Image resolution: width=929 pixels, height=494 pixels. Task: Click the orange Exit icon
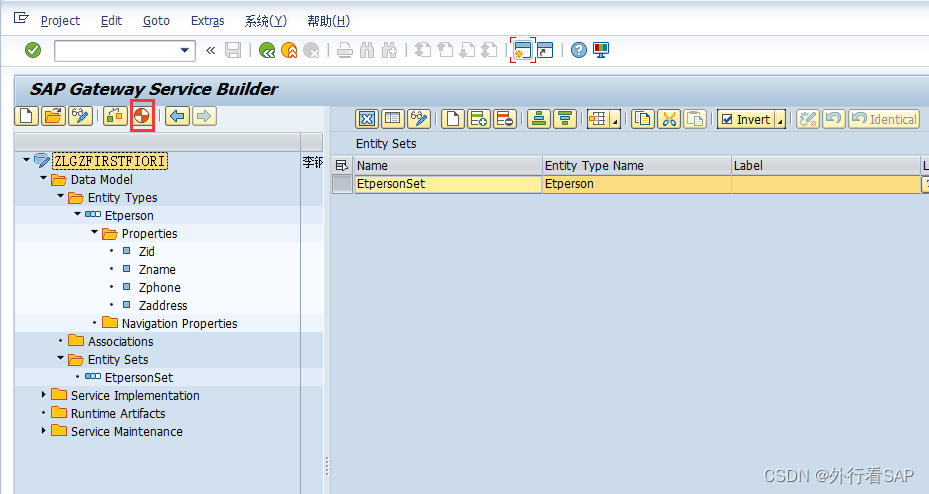pos(289,50)
